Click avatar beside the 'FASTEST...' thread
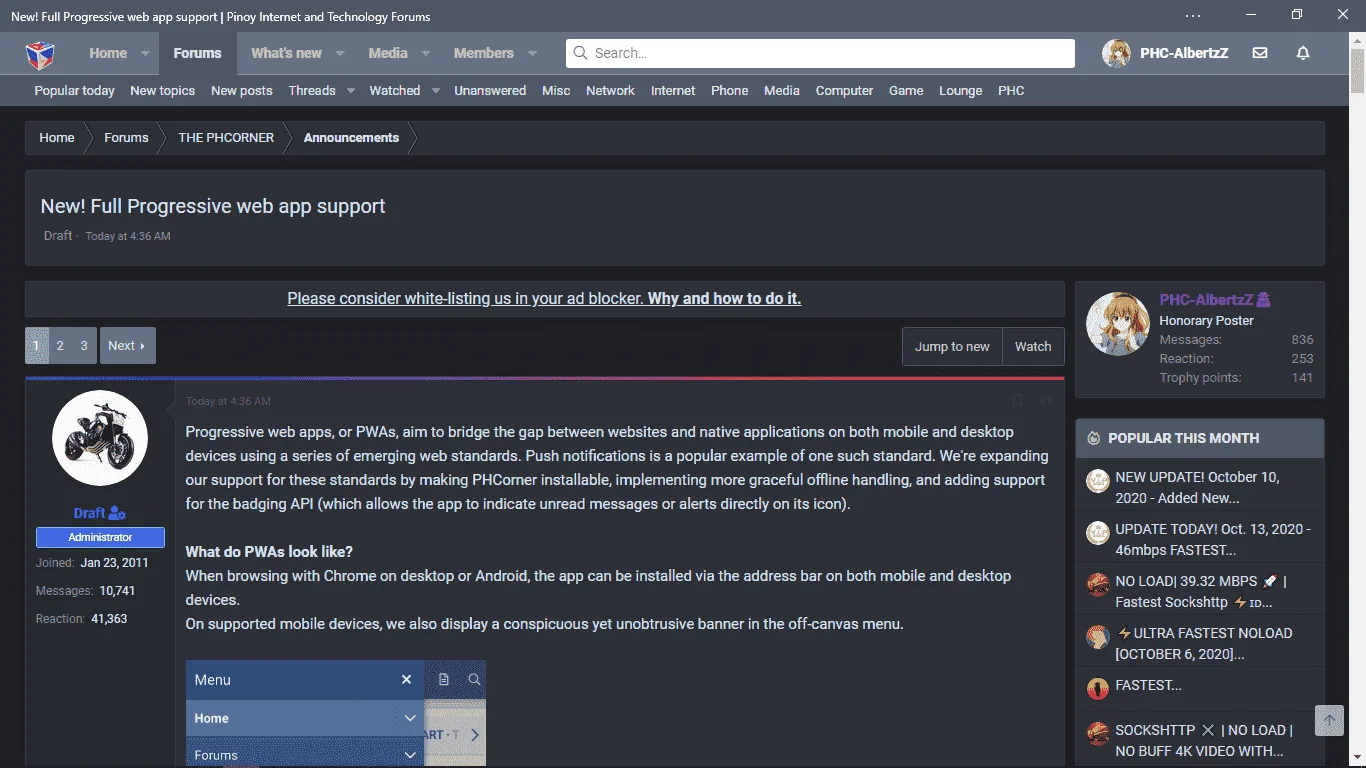The width and height of the screenshot is (1366, 768). point(1098,688)
